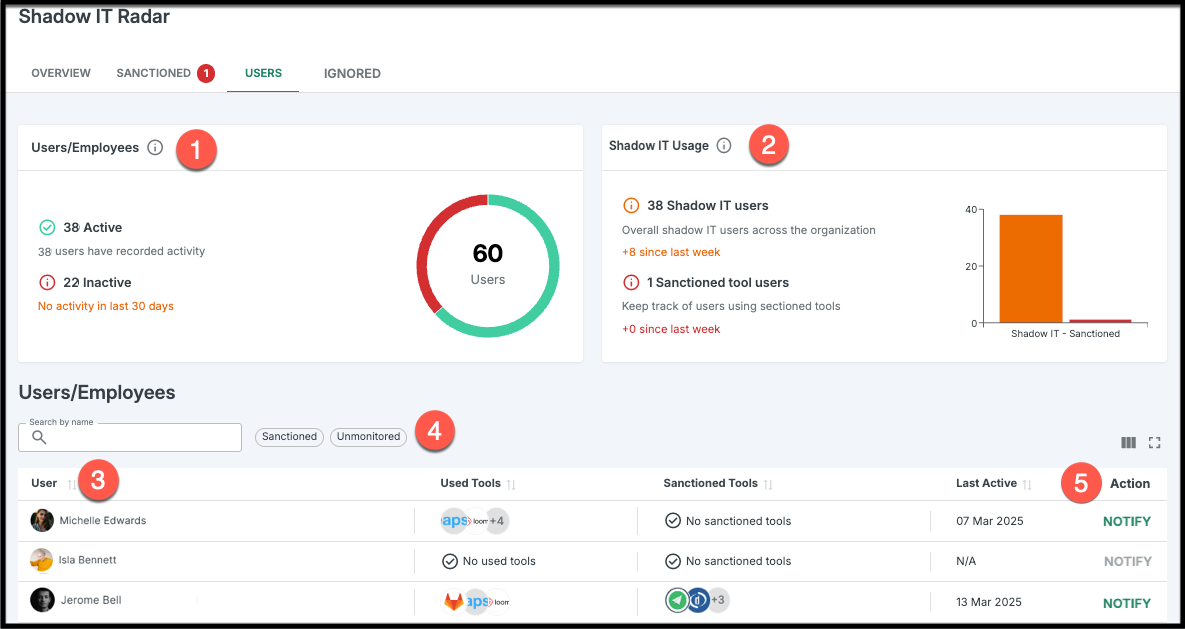Image resolution: width=1185 pixels, height=629 pixels.
Task: Click the orange Shadow IT bar in chart
Action: pyautogui.click(x=1031, y=268)
